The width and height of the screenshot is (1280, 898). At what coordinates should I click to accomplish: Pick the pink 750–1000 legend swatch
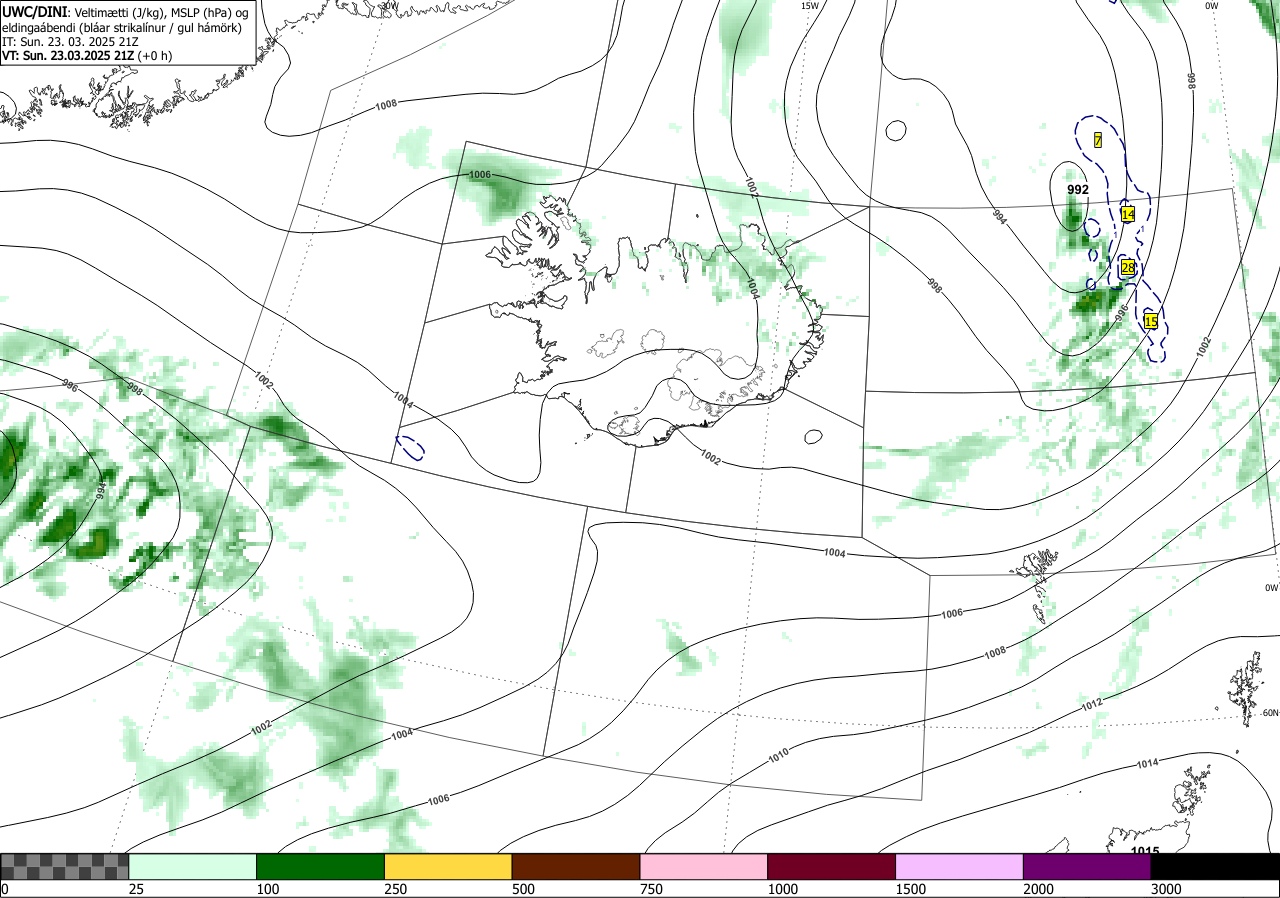(704, 866)
